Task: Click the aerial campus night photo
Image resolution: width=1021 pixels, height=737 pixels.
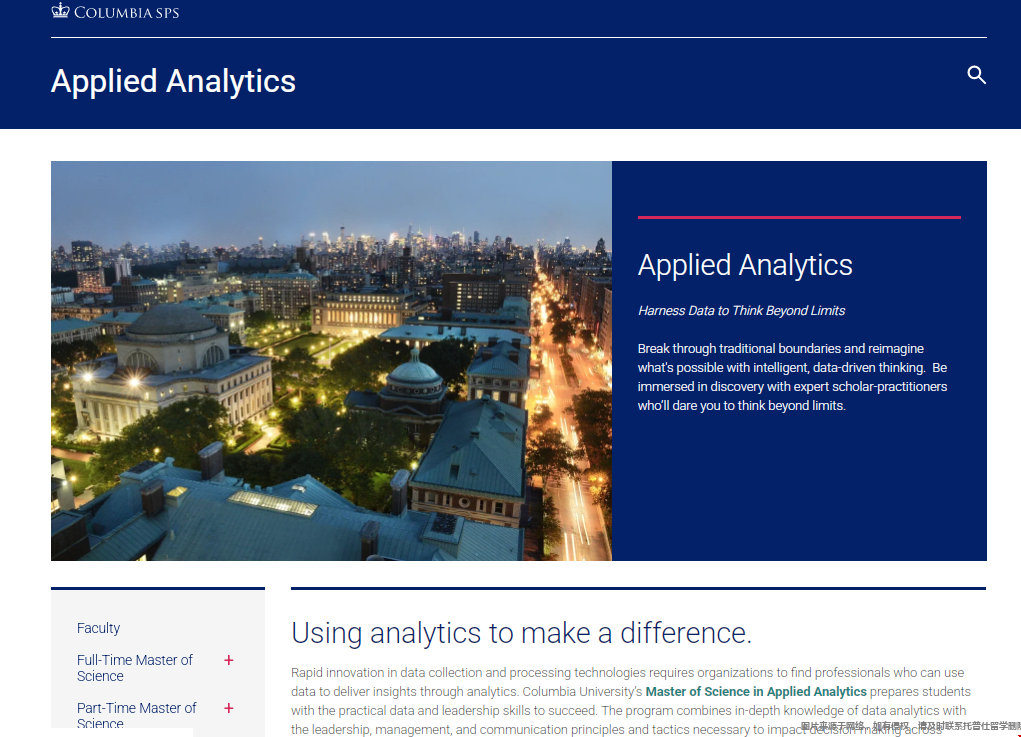Action: coord(331,360)
